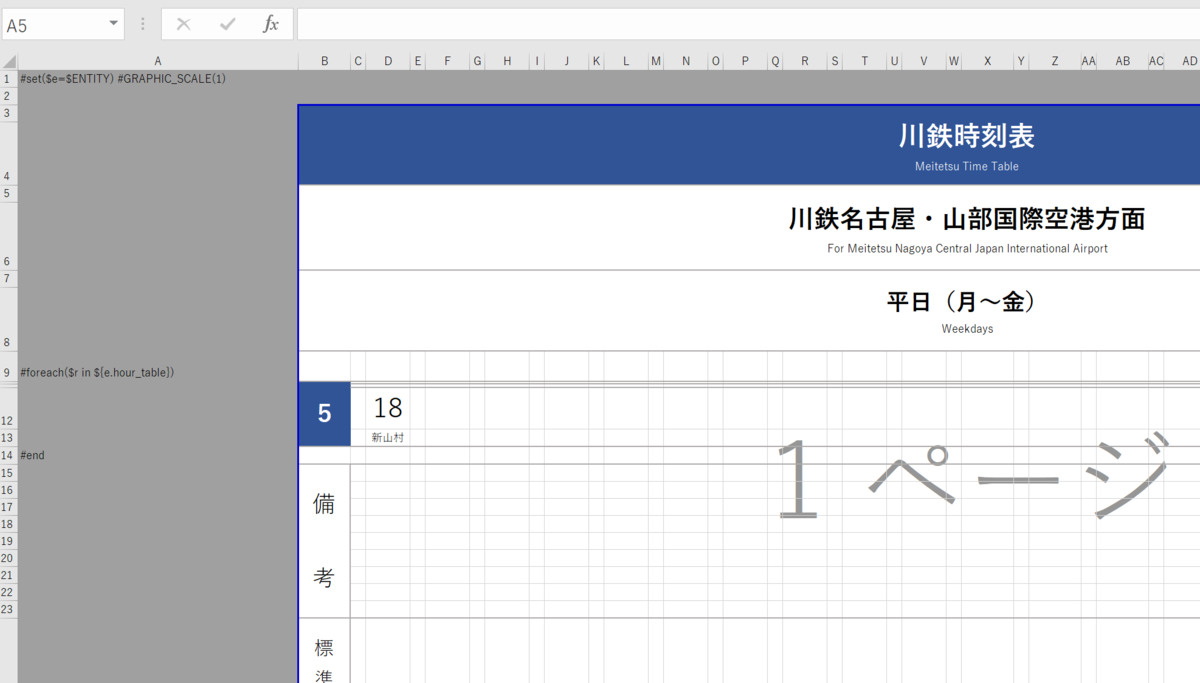1200x683 pixels.
Task: Click the Weekdays label
Action: click(x=967, y=328)
